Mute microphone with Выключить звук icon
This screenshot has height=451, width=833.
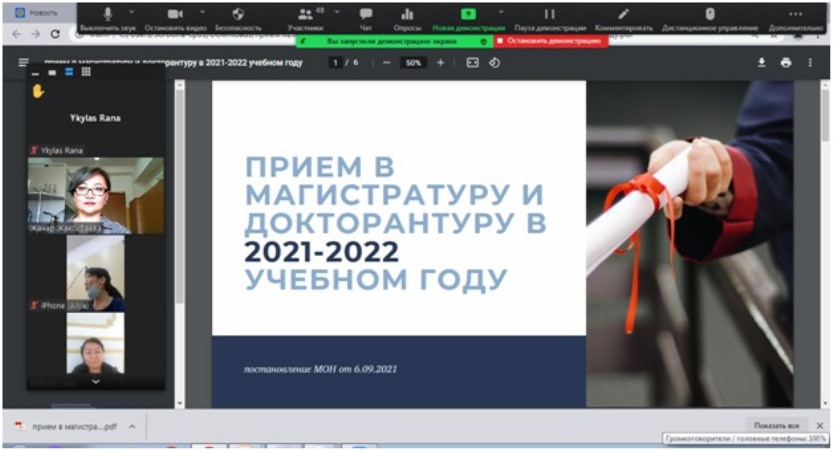107,14
